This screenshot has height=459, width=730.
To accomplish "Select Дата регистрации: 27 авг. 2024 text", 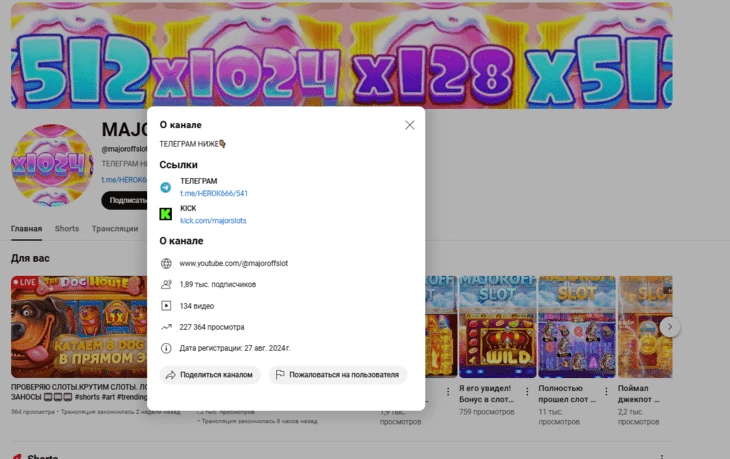I will [235, 348].
